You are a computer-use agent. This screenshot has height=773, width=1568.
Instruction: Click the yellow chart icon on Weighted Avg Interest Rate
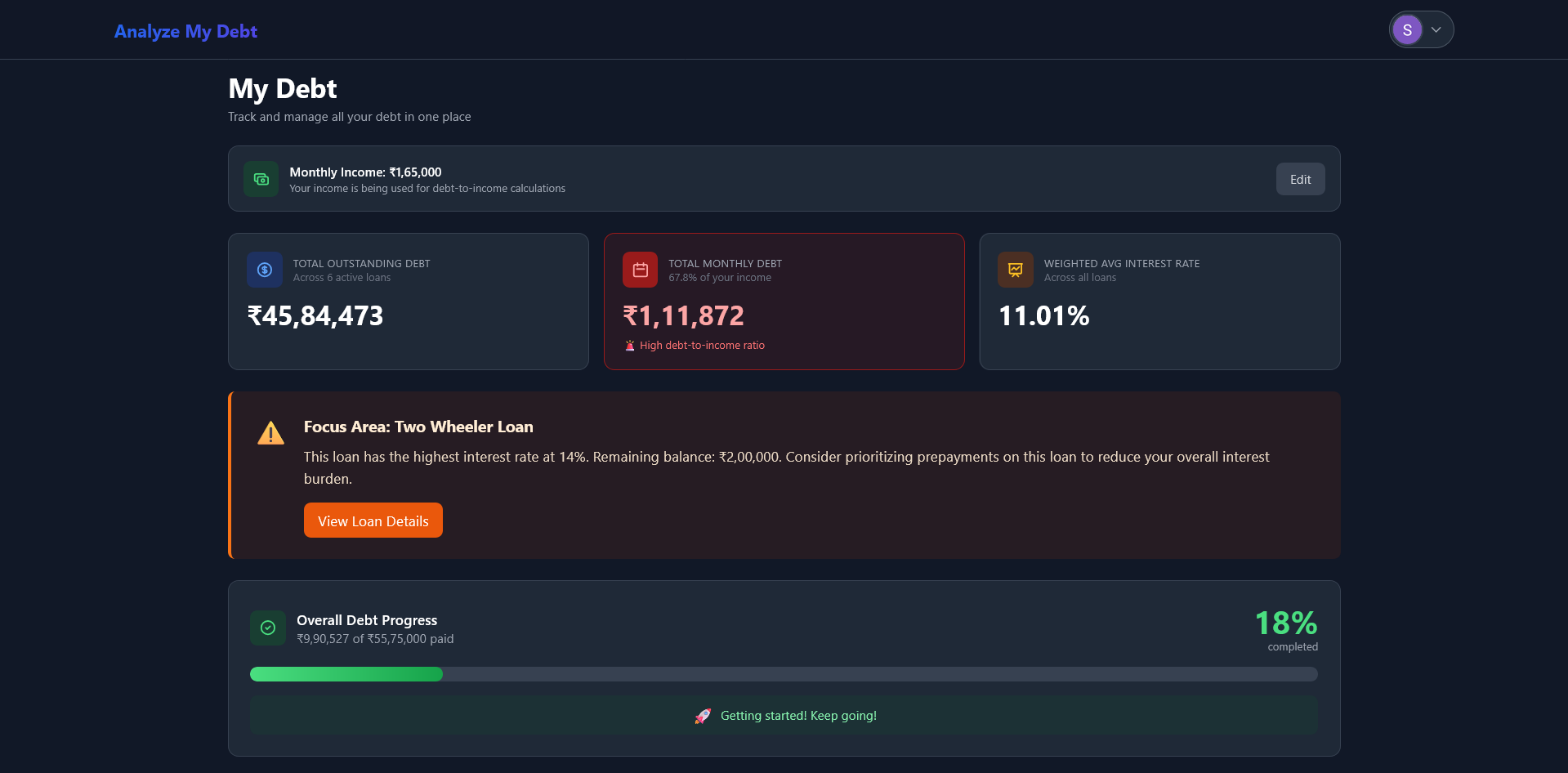1015,269
